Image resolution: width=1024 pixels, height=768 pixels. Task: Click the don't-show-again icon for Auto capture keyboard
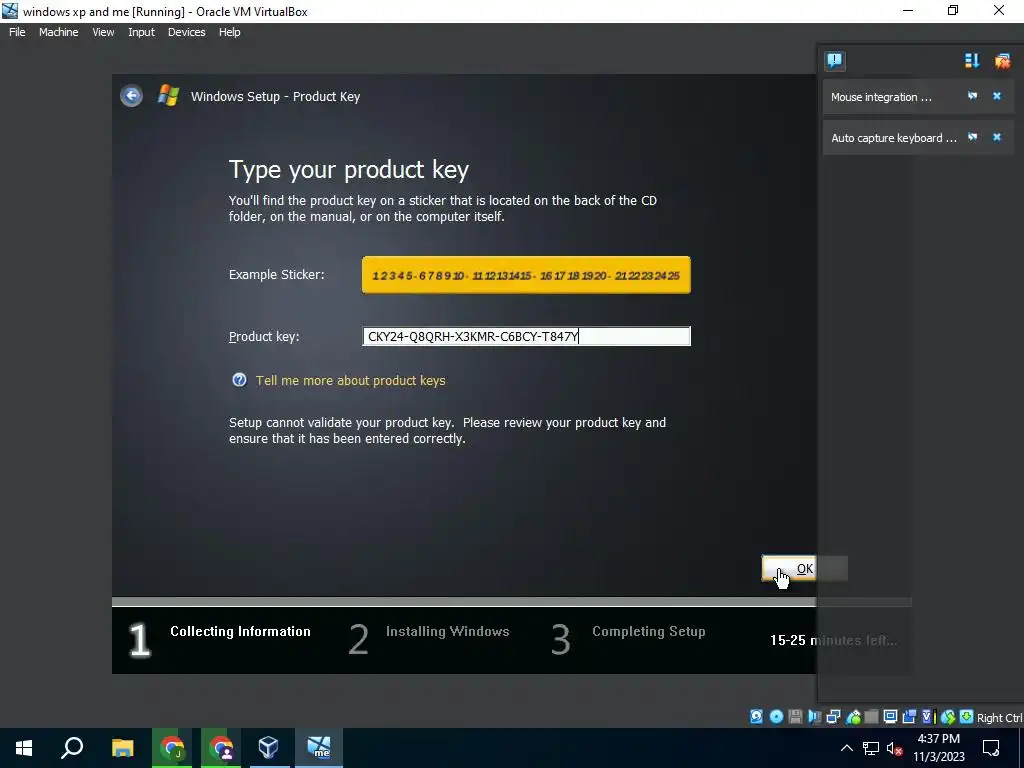(x=972, y=137)
